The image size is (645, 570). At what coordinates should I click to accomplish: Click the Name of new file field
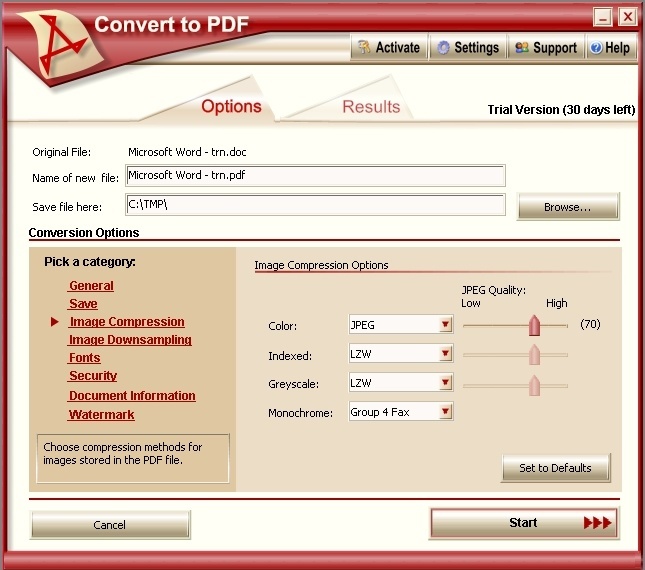click(315, 176)
